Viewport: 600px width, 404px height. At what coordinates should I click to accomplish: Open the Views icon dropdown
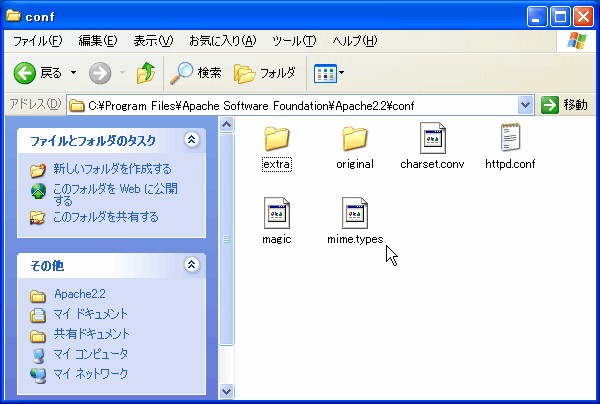coord(329,73)
